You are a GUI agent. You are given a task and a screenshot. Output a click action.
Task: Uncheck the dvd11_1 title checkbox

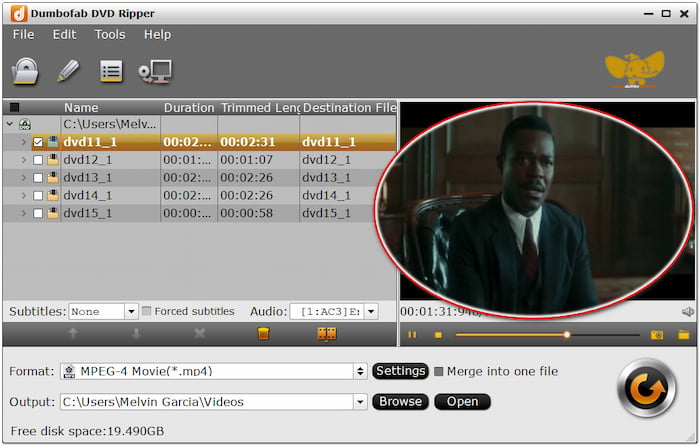pos(38,142)
